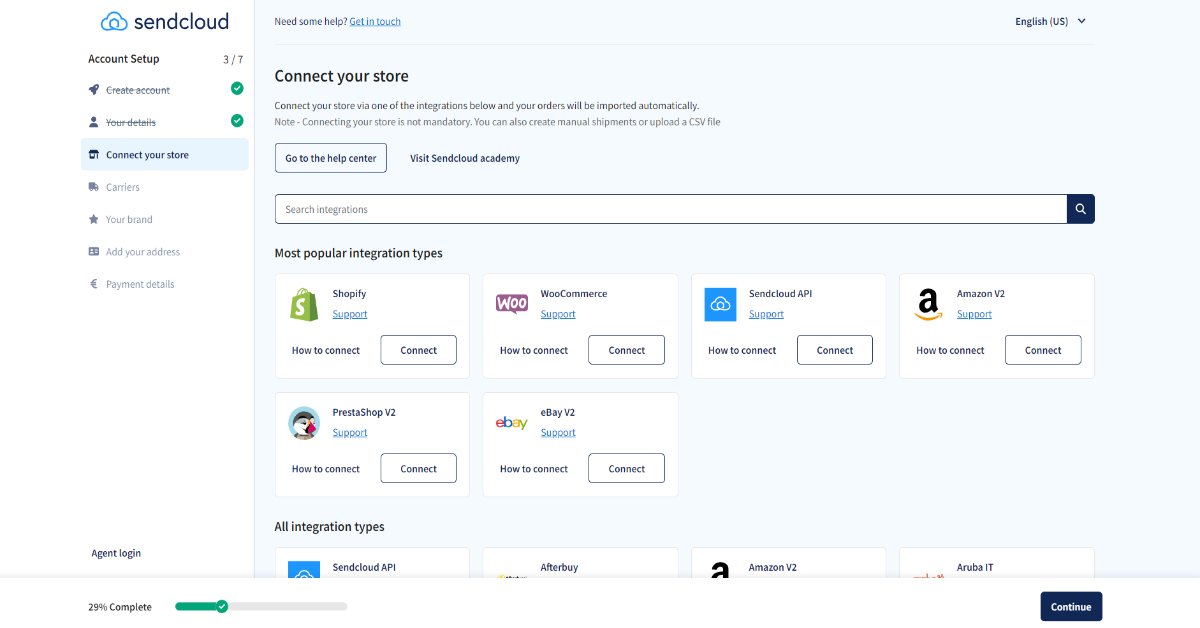
Task: Click the All integration types heading
Action: point(329,527)
